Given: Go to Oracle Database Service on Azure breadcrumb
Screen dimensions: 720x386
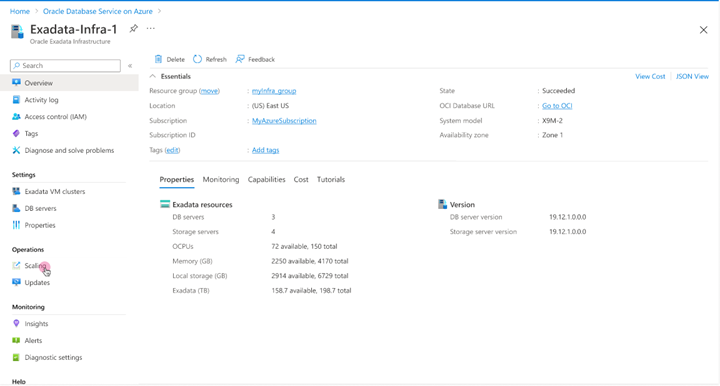Looking at the screenshot, I should 98,11.
